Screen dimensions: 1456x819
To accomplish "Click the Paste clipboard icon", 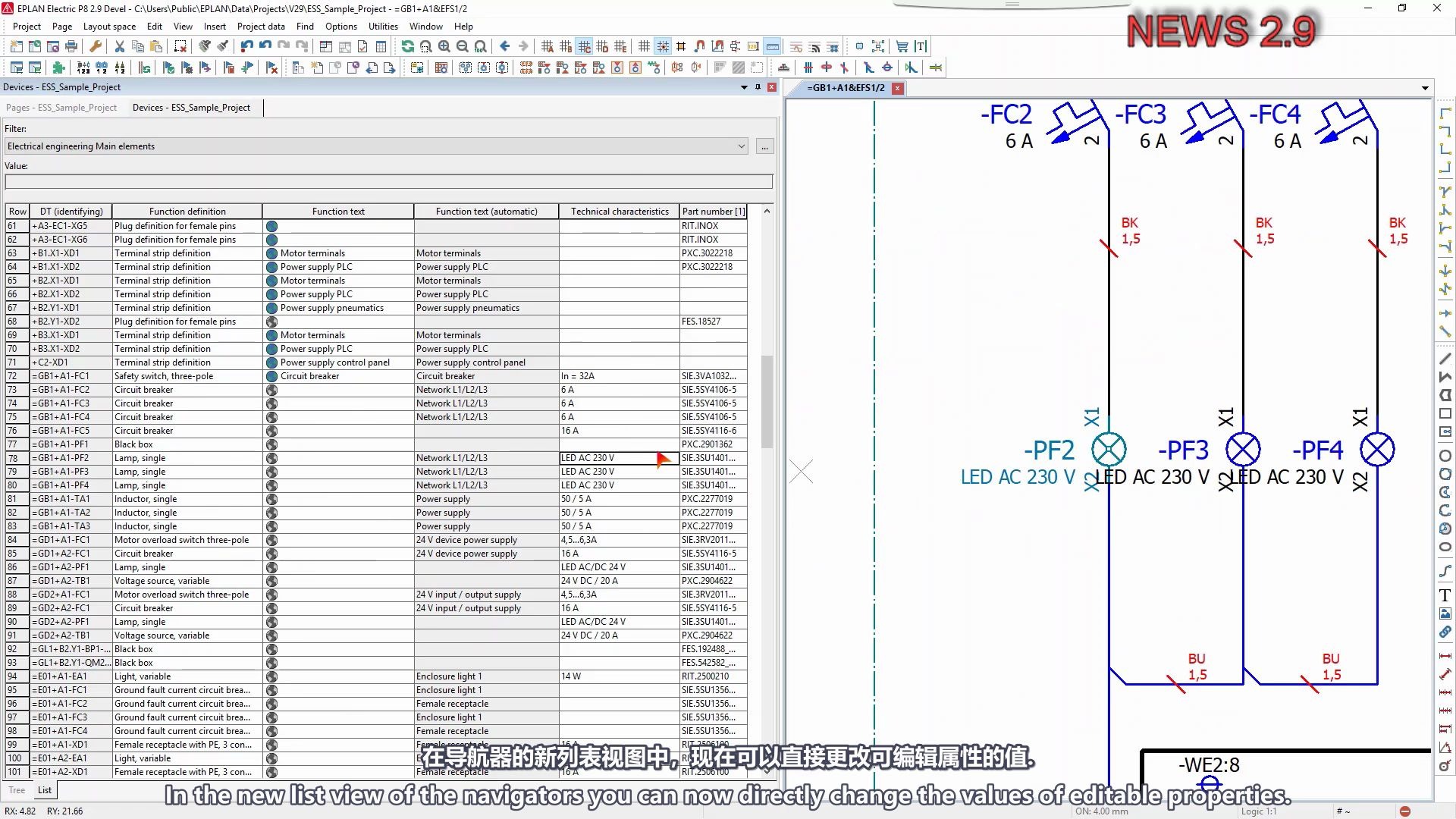I will [x=155, y=46].
